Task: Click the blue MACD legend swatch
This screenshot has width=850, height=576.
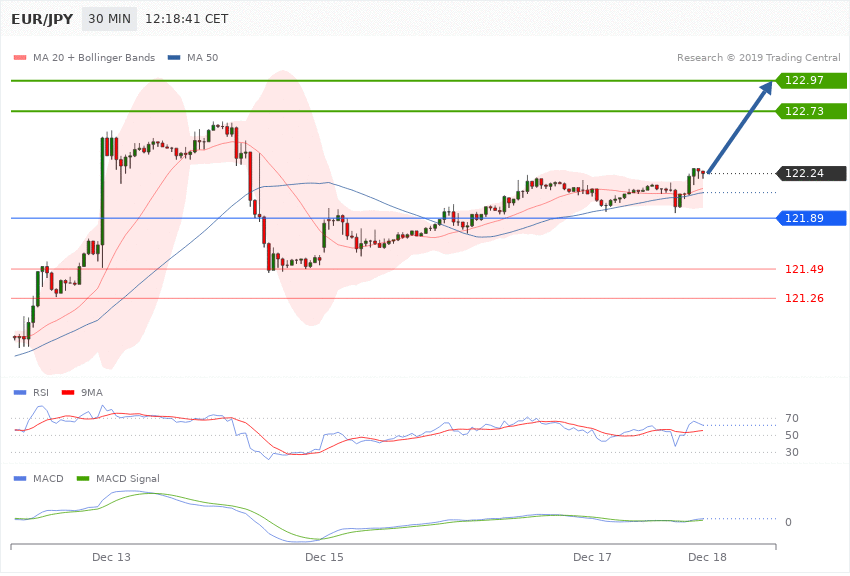Action: pyautogui.click(x=20, y=479)
